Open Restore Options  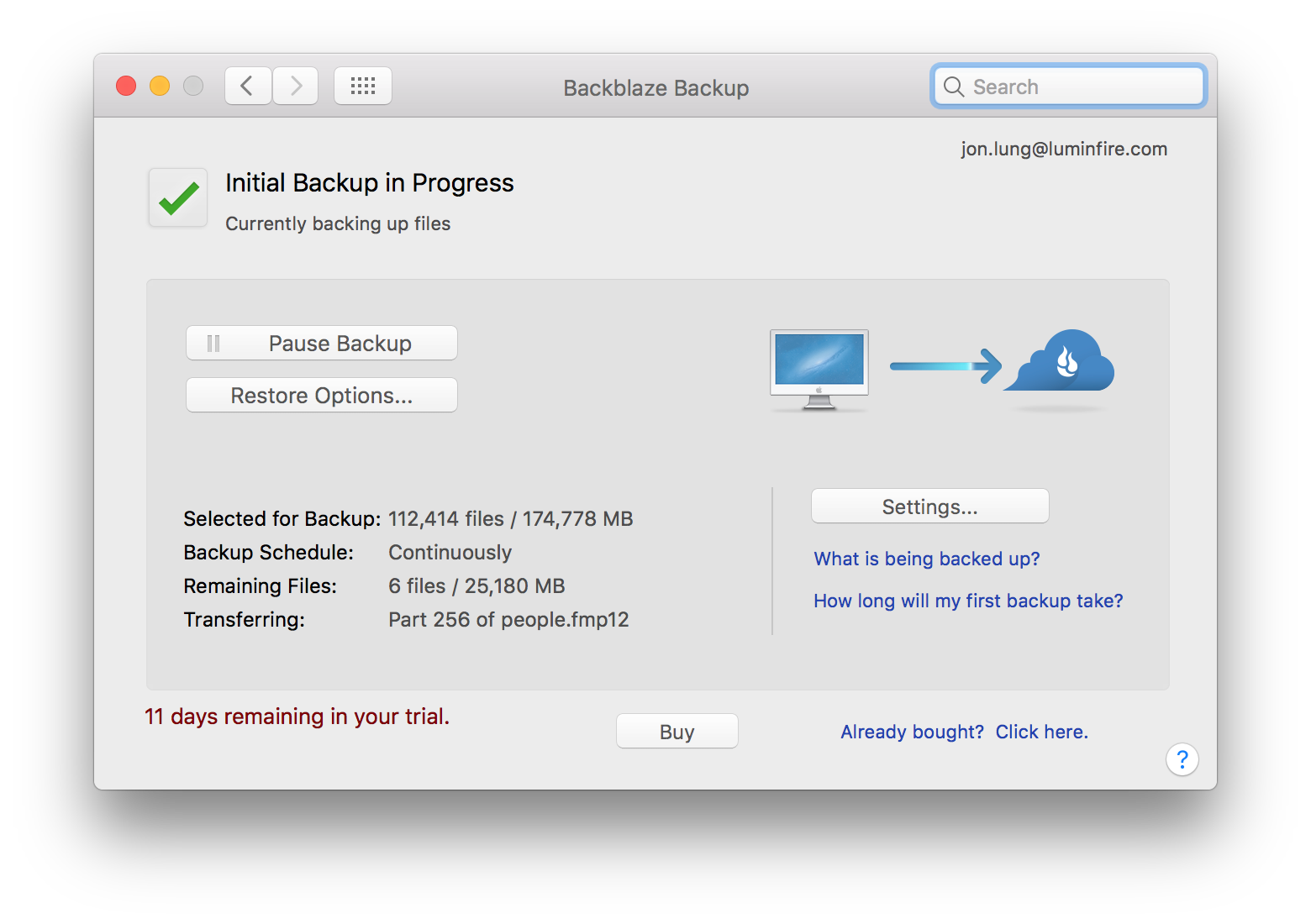pyautogui.click(x=322, y=395)
